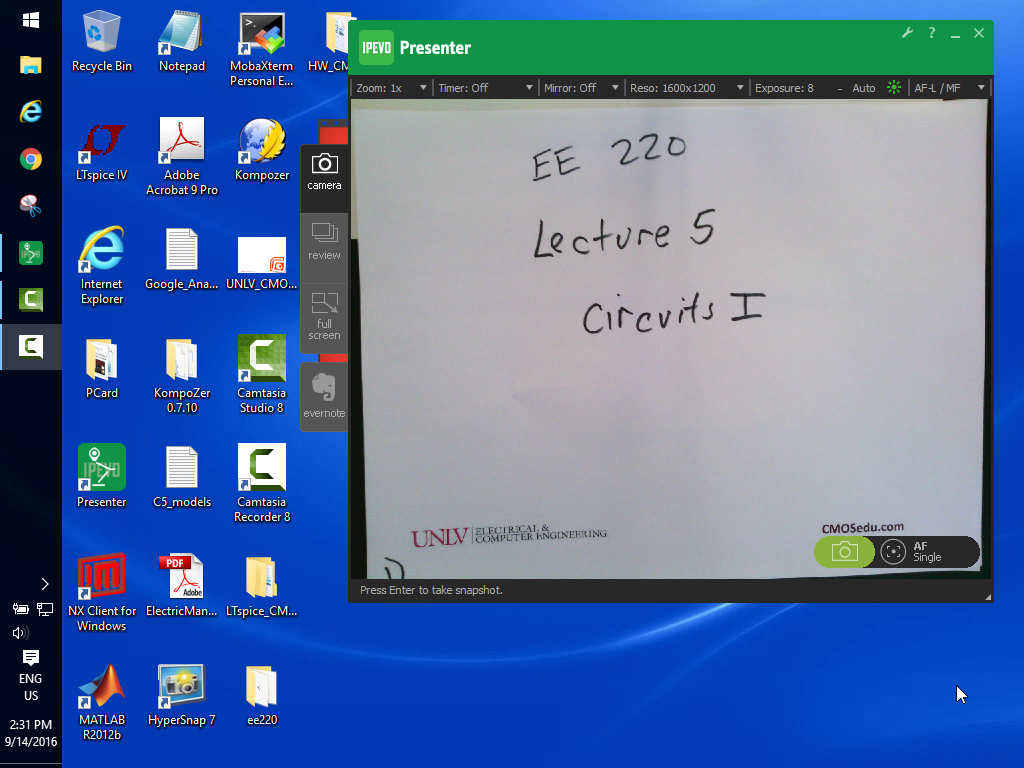Click the battery power tray icon
Screen dimensions: 1024x768
(20, 609)
